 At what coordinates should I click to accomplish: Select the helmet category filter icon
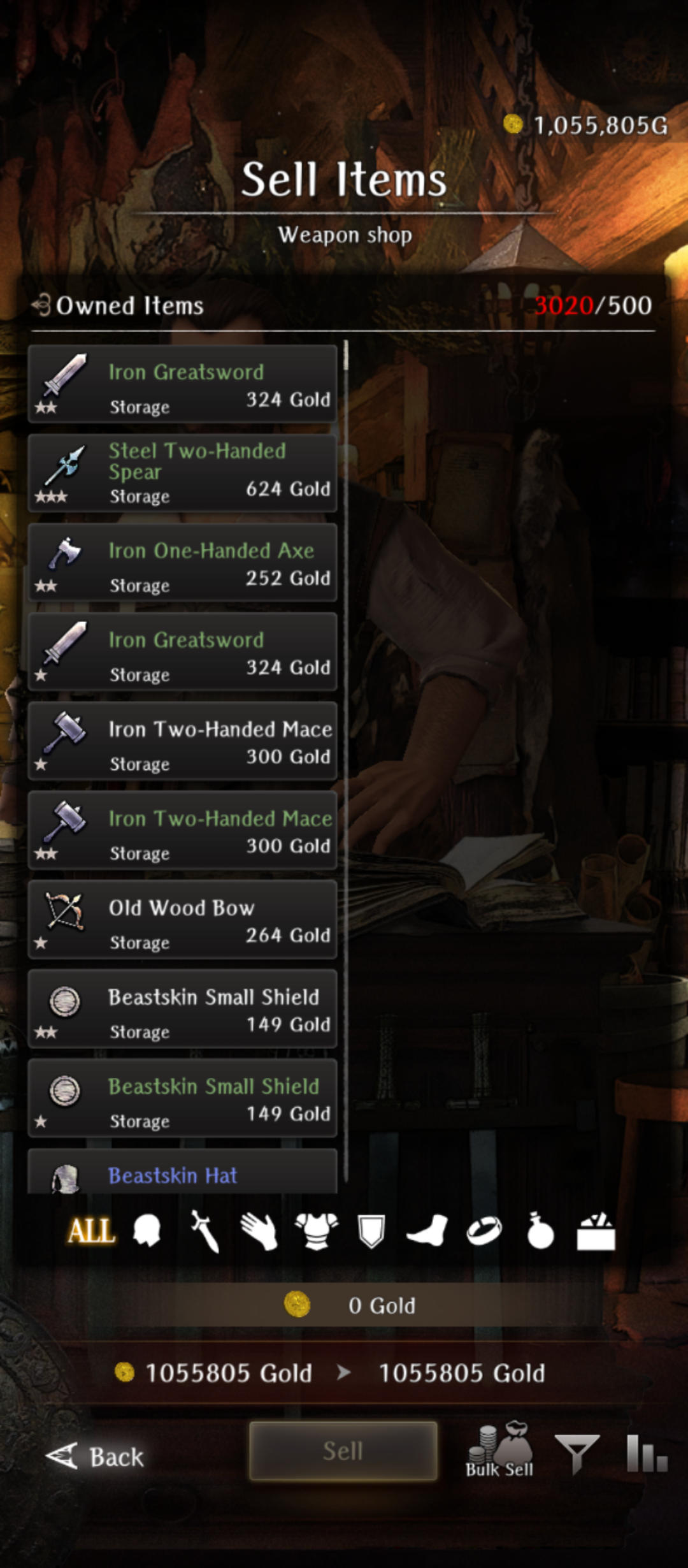[x=147, y=1230]
